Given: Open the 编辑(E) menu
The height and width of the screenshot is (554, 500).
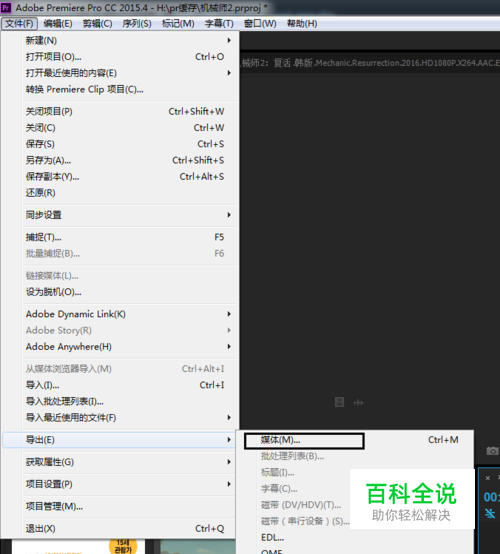Looking at the screenshot, I should (58, 24).
